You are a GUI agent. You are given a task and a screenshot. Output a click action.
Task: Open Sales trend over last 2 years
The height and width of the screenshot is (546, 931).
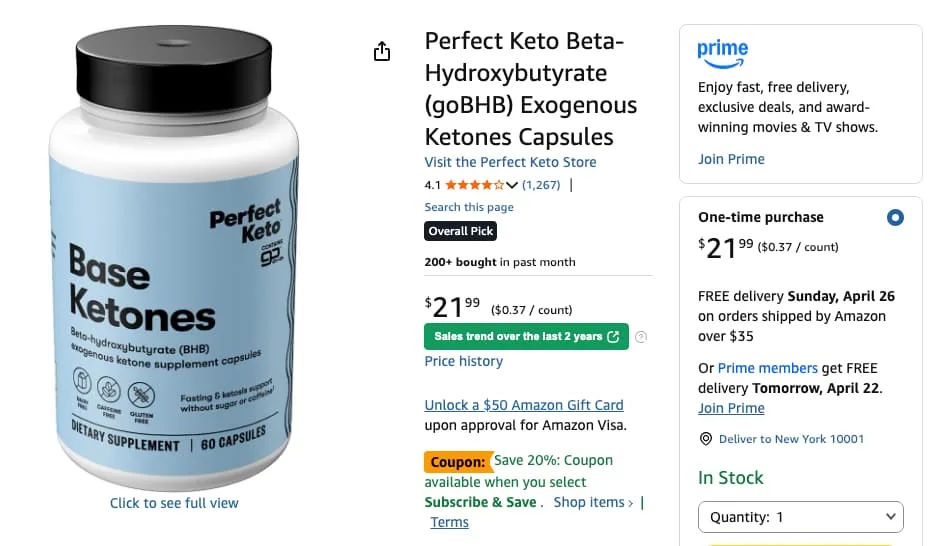[526, 336]
